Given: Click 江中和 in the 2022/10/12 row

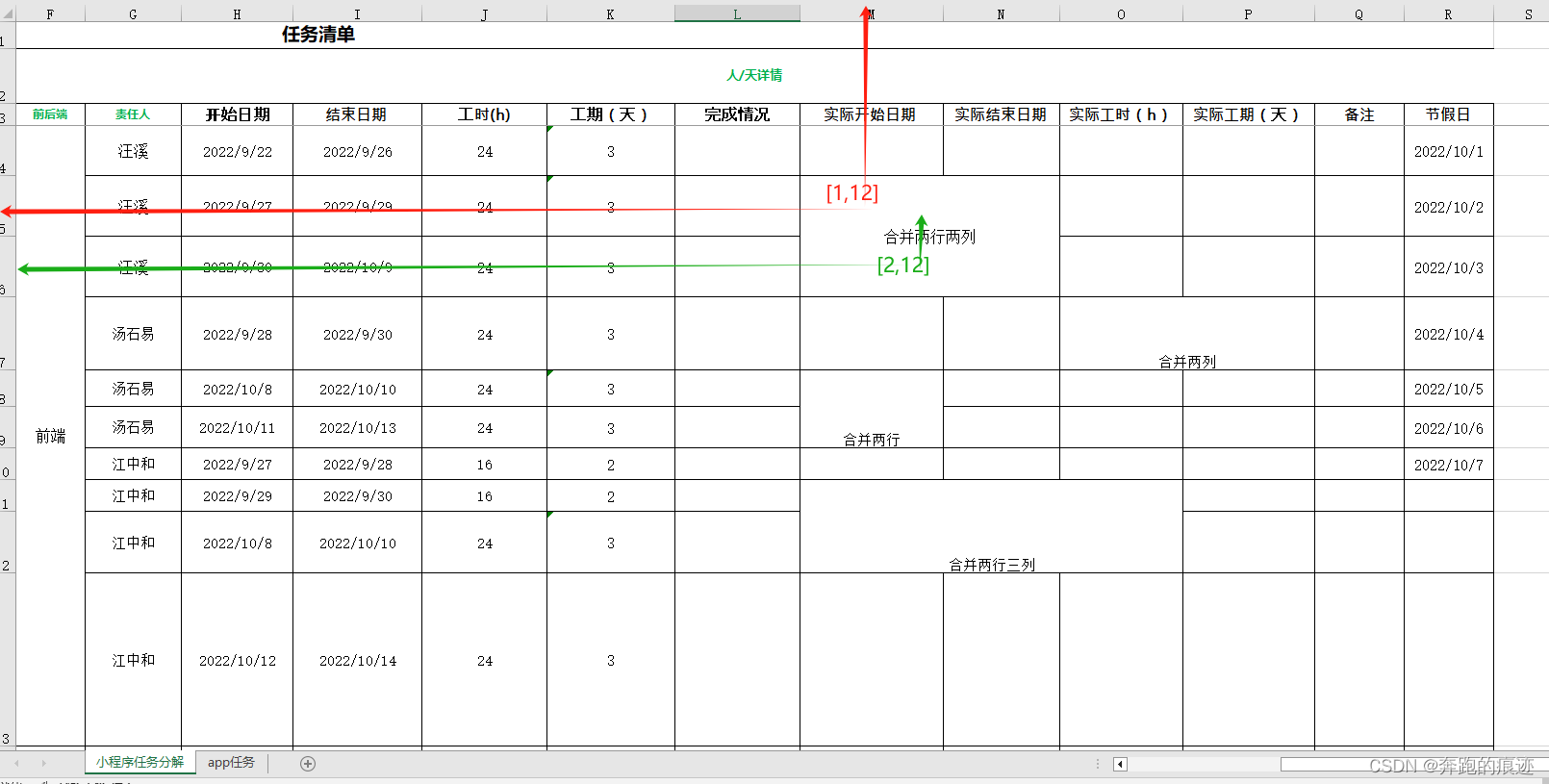Looking at the screenshot, I should pyautogui.click(x=133, y=661).
